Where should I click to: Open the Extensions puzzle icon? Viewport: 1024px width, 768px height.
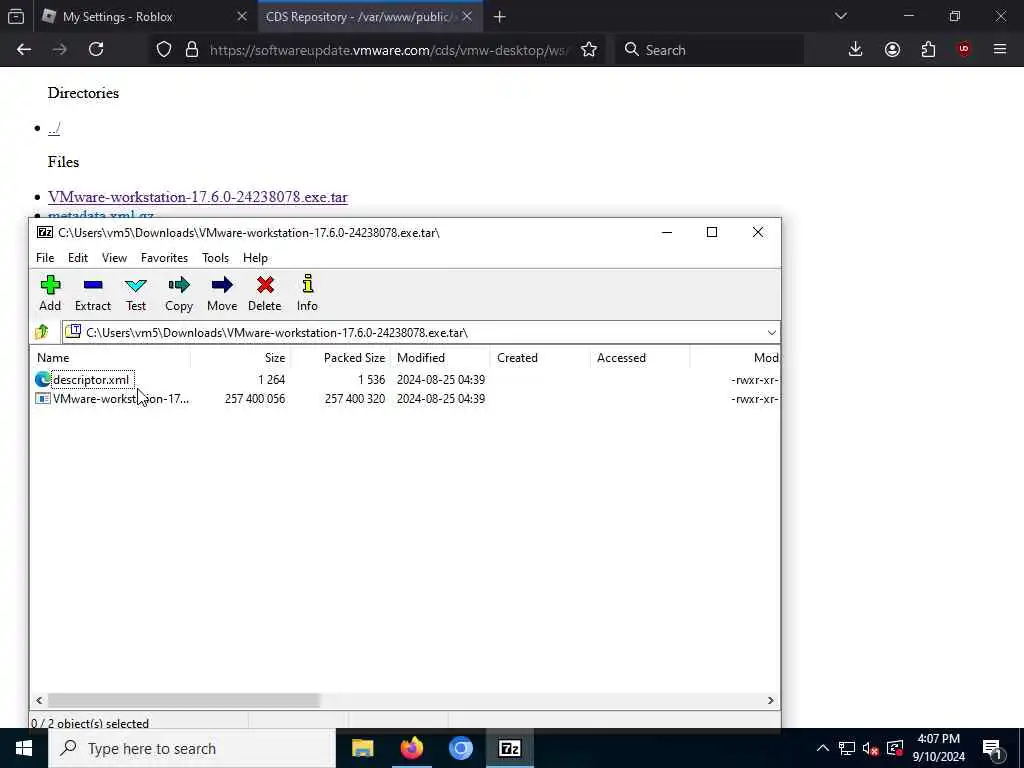(928, 50)
